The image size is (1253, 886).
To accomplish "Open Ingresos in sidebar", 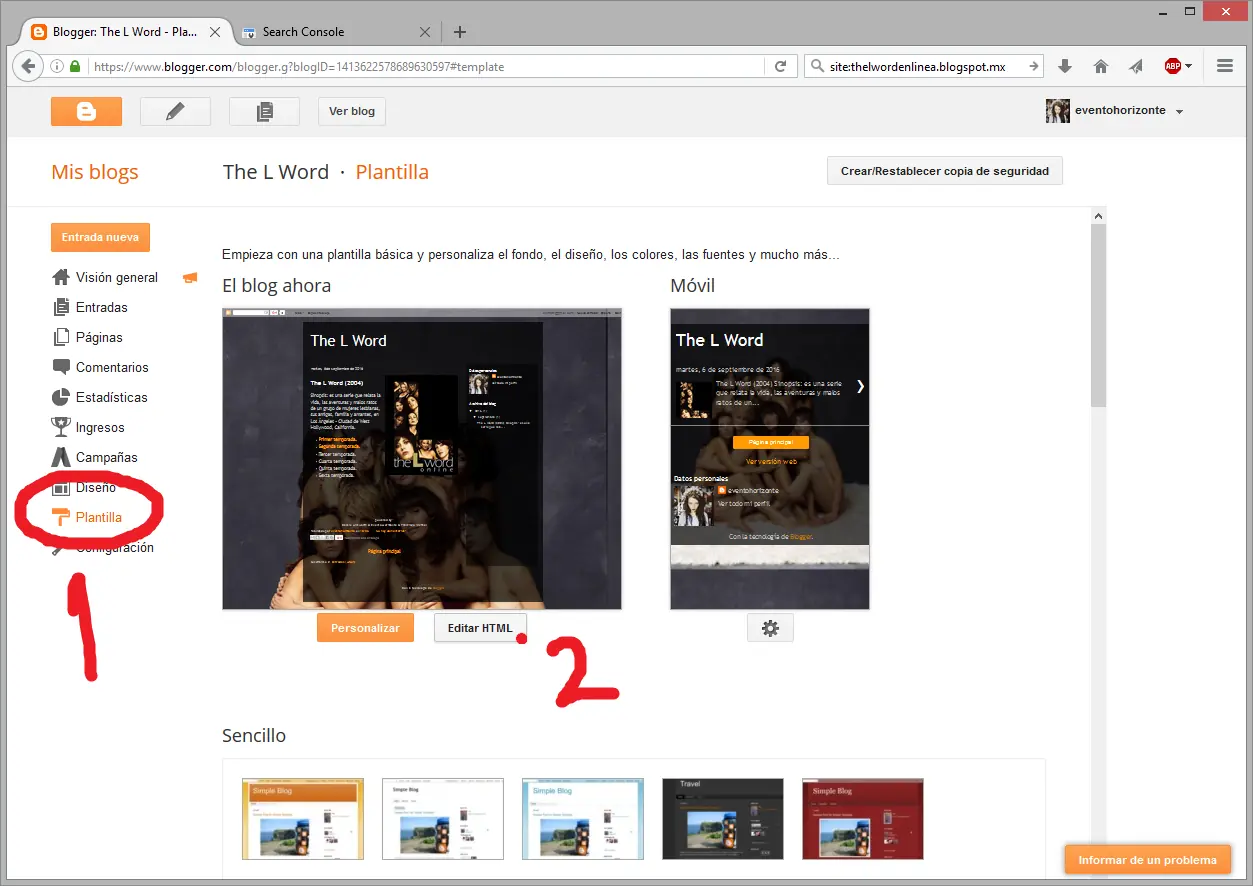I will tap(100, 427).
